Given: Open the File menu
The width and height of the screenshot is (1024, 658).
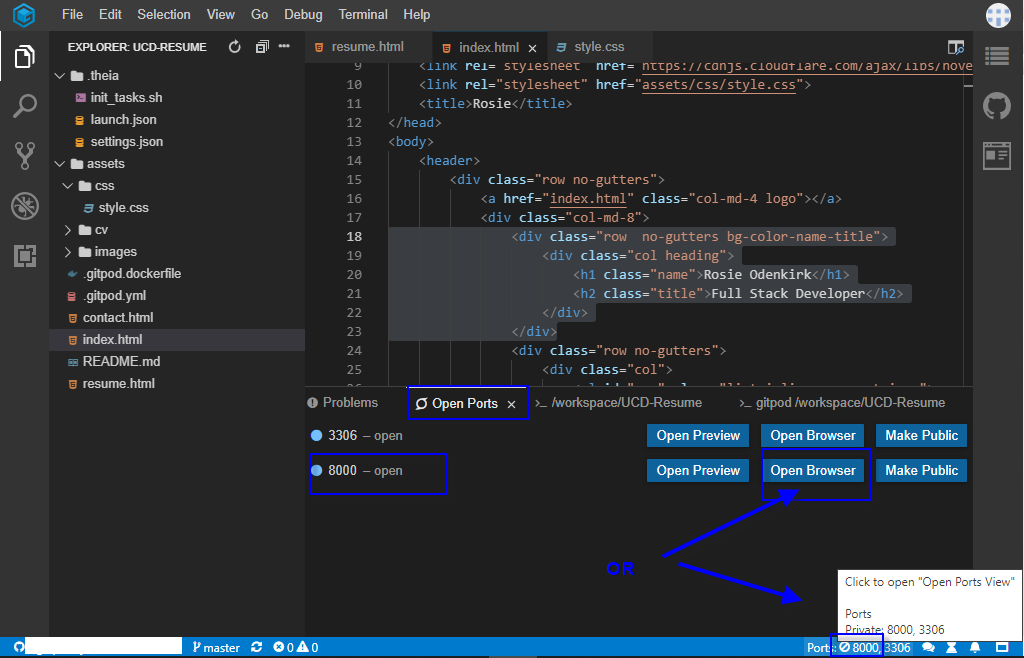Looking at the screenshot, I should [72, 14].
